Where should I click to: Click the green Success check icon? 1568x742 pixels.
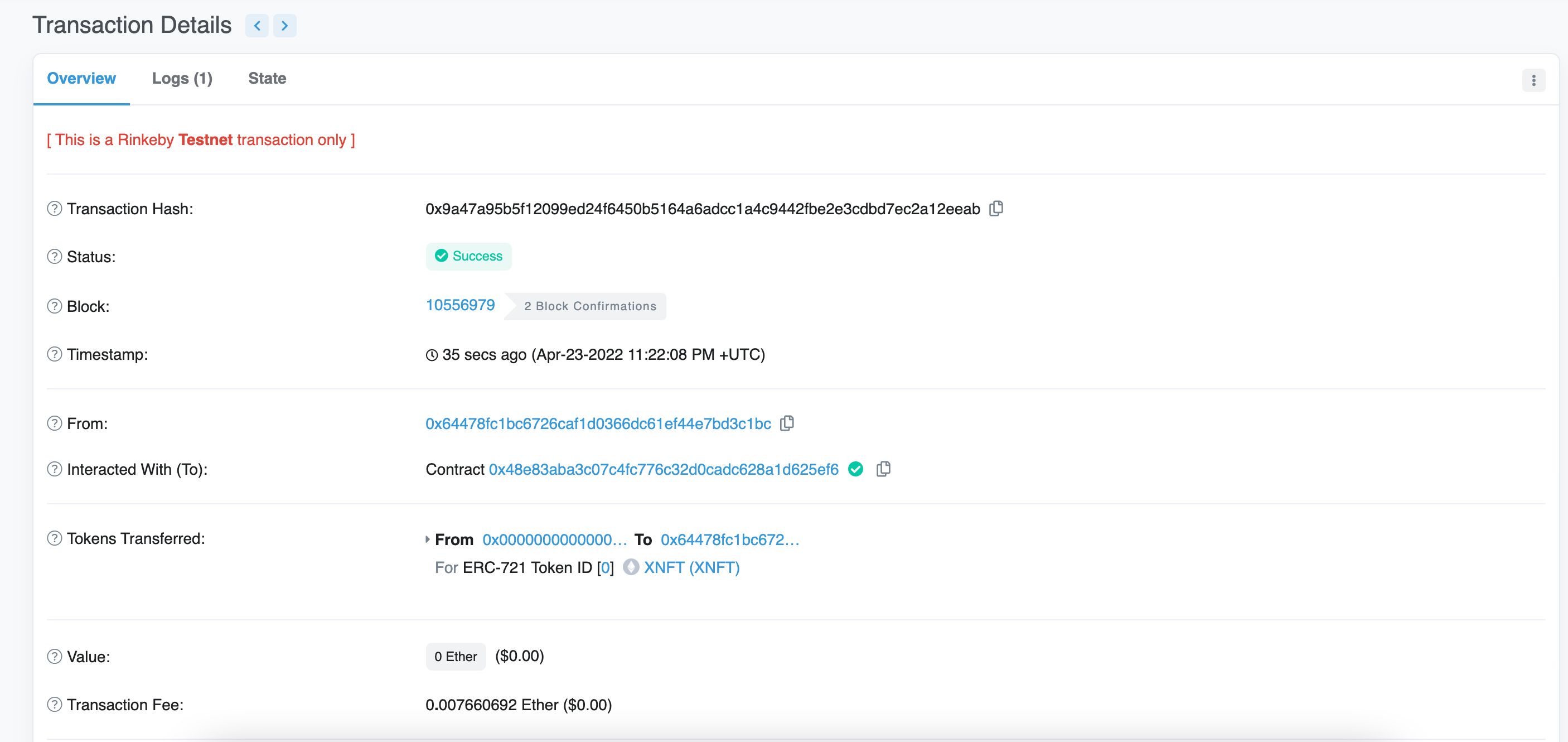(x=441, y=256)
